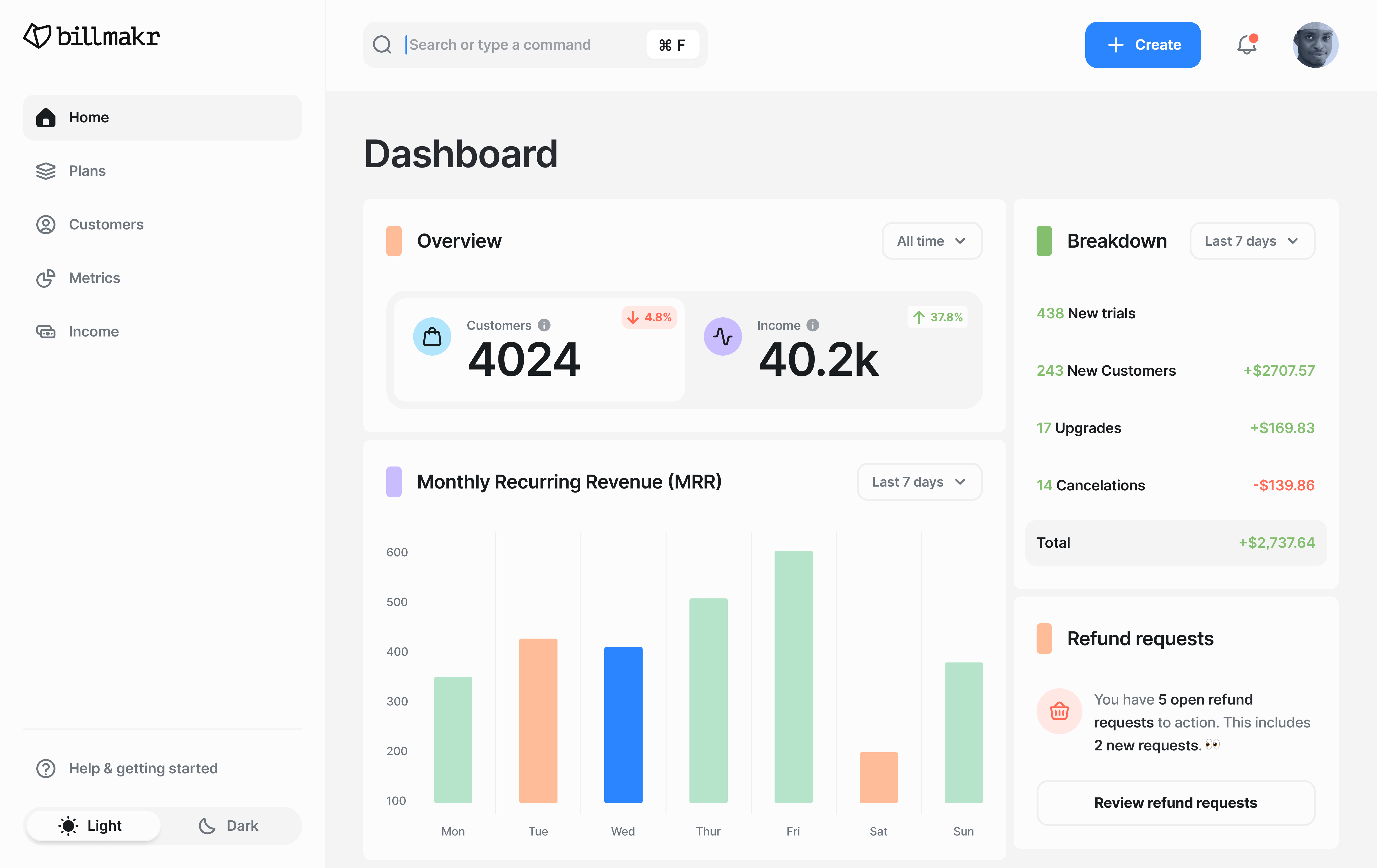Click the Income info icon in Overview
The width and height of the screenshot is (1377, 868).
click(813, 325)
